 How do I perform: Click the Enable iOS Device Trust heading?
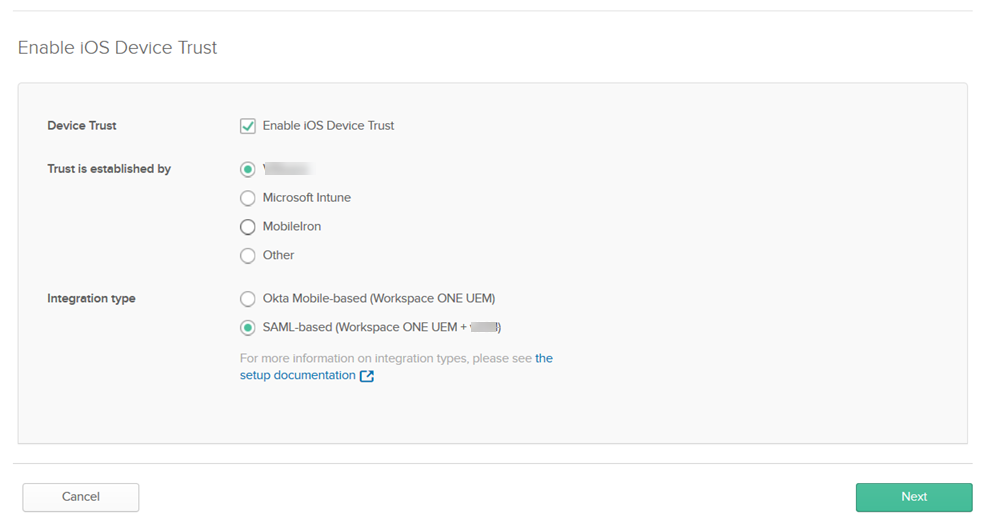pyautogui.click(x=117, y=48)
